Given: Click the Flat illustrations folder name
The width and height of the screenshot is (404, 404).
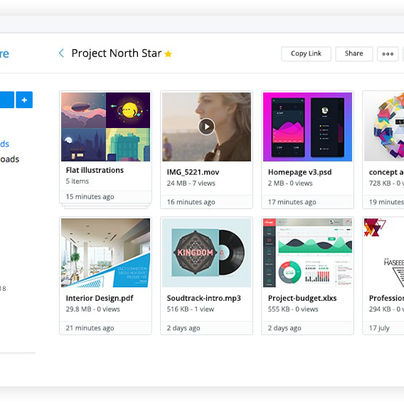Looking at the screenshot, I should [95, 170].
